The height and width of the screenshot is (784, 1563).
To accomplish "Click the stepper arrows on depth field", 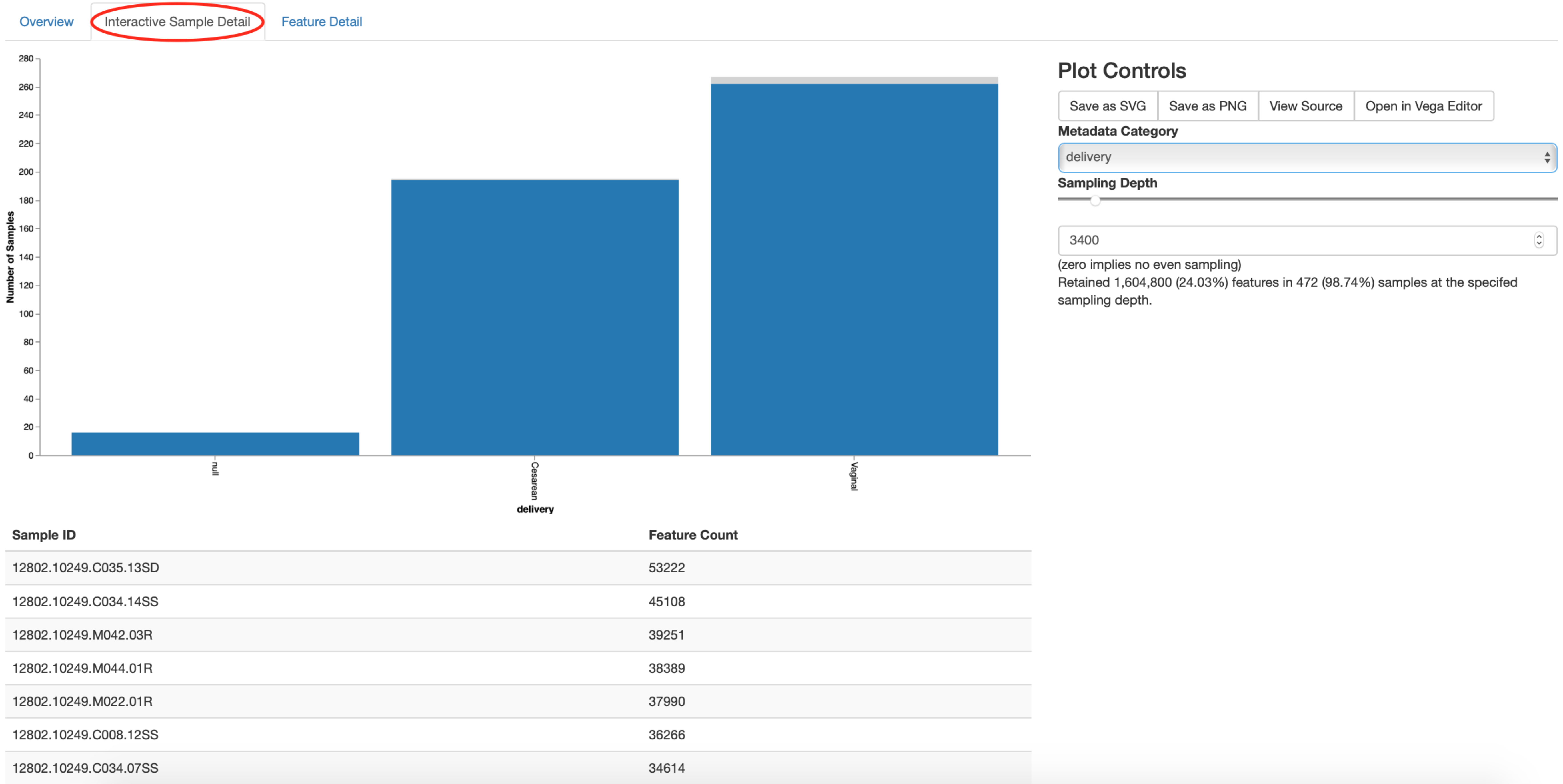I will [x=1539, y=240].
